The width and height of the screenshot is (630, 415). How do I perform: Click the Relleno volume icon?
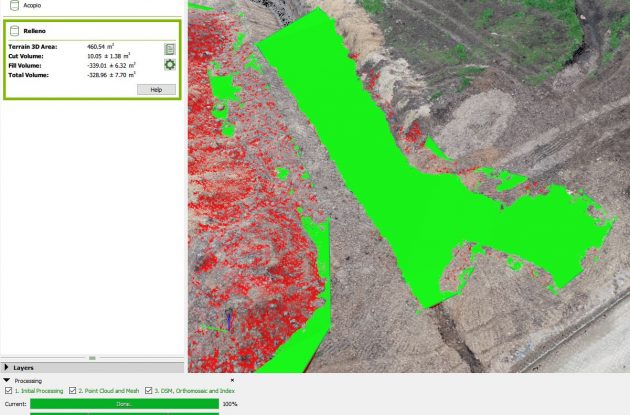(x=14, y=31)
